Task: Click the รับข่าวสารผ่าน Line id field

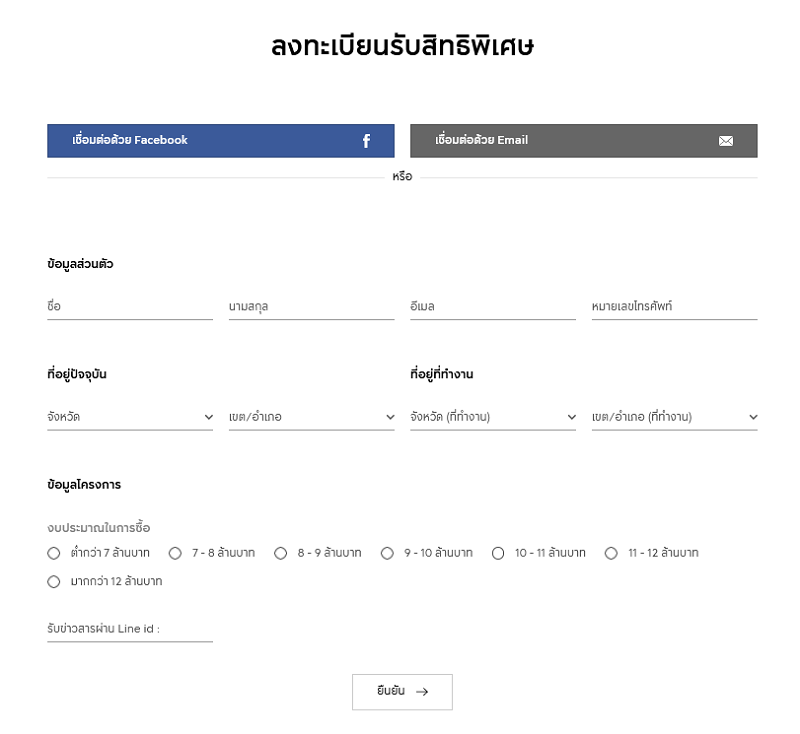Action: 130,629
